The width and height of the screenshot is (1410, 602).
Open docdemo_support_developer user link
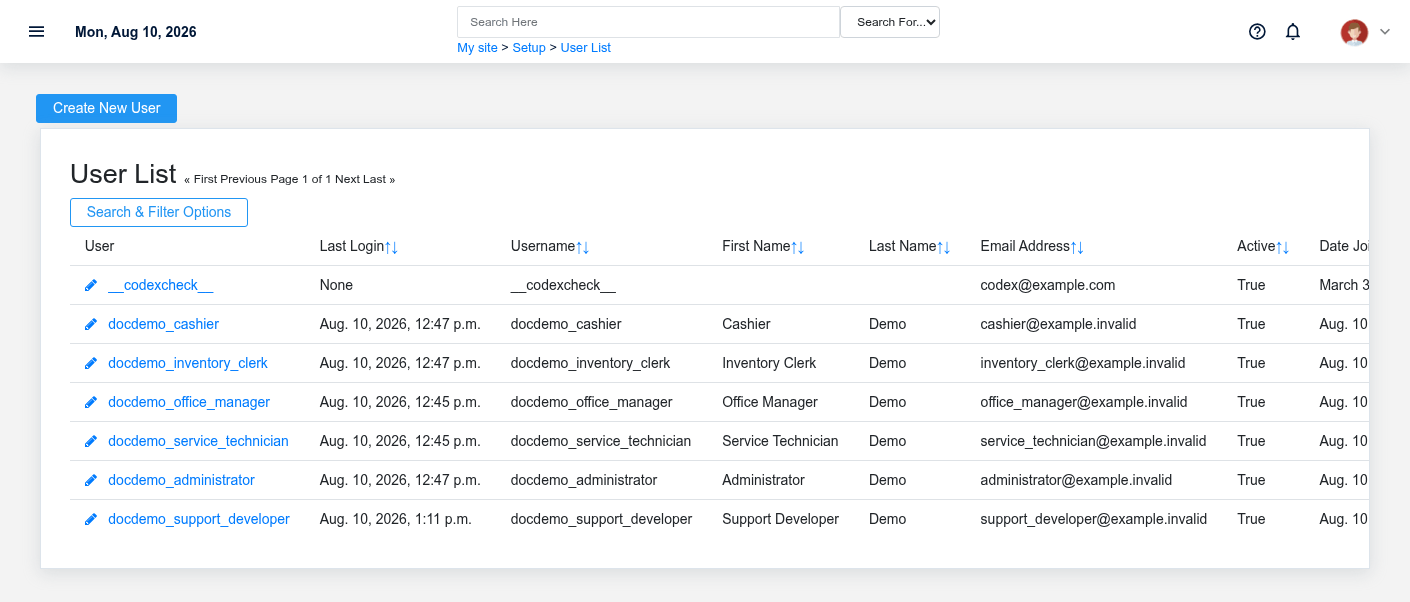199,519
